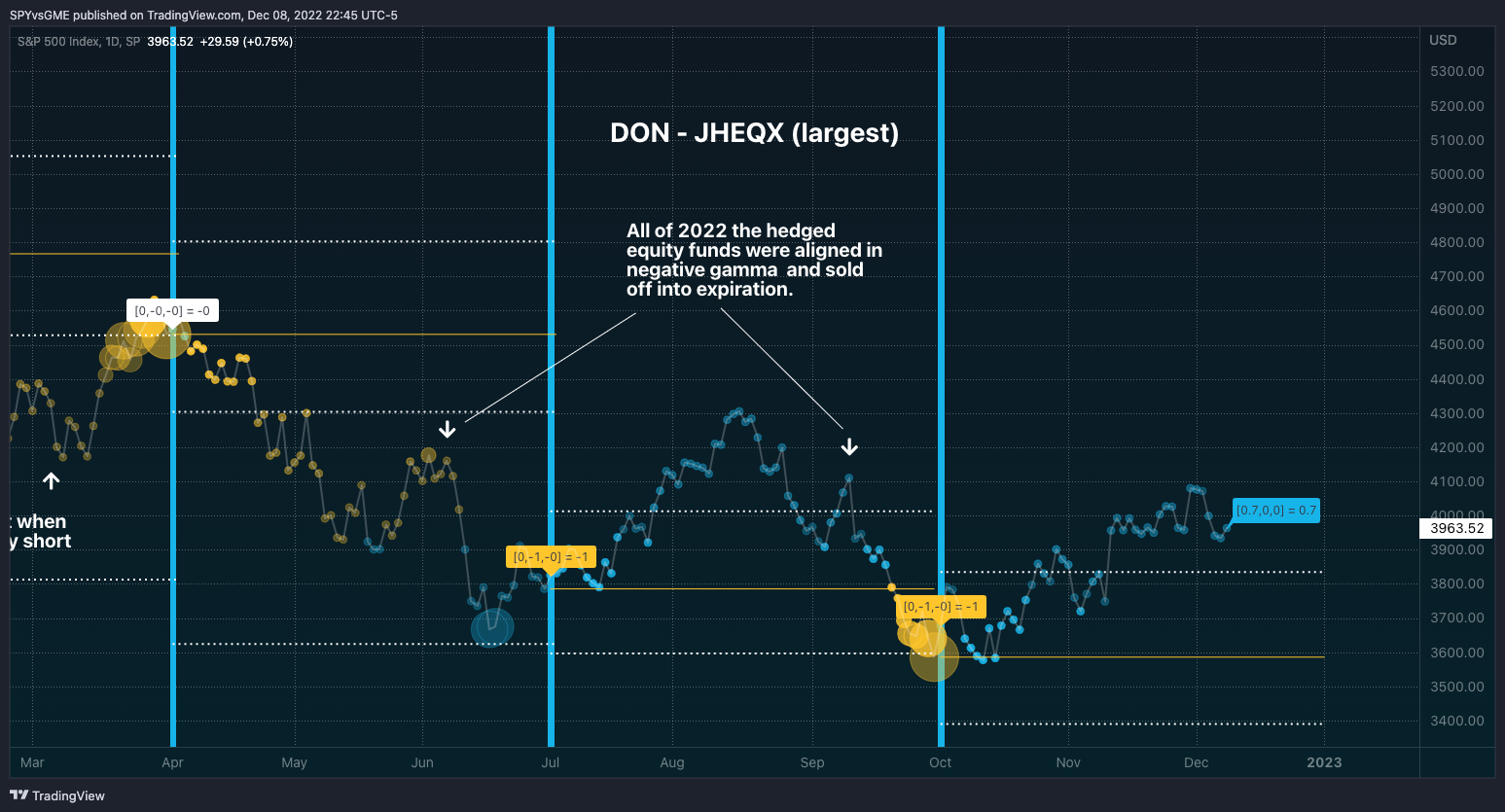Click the Oct label on time axis
Viewport: 1505px width, 812px height.
click(941, 762)
